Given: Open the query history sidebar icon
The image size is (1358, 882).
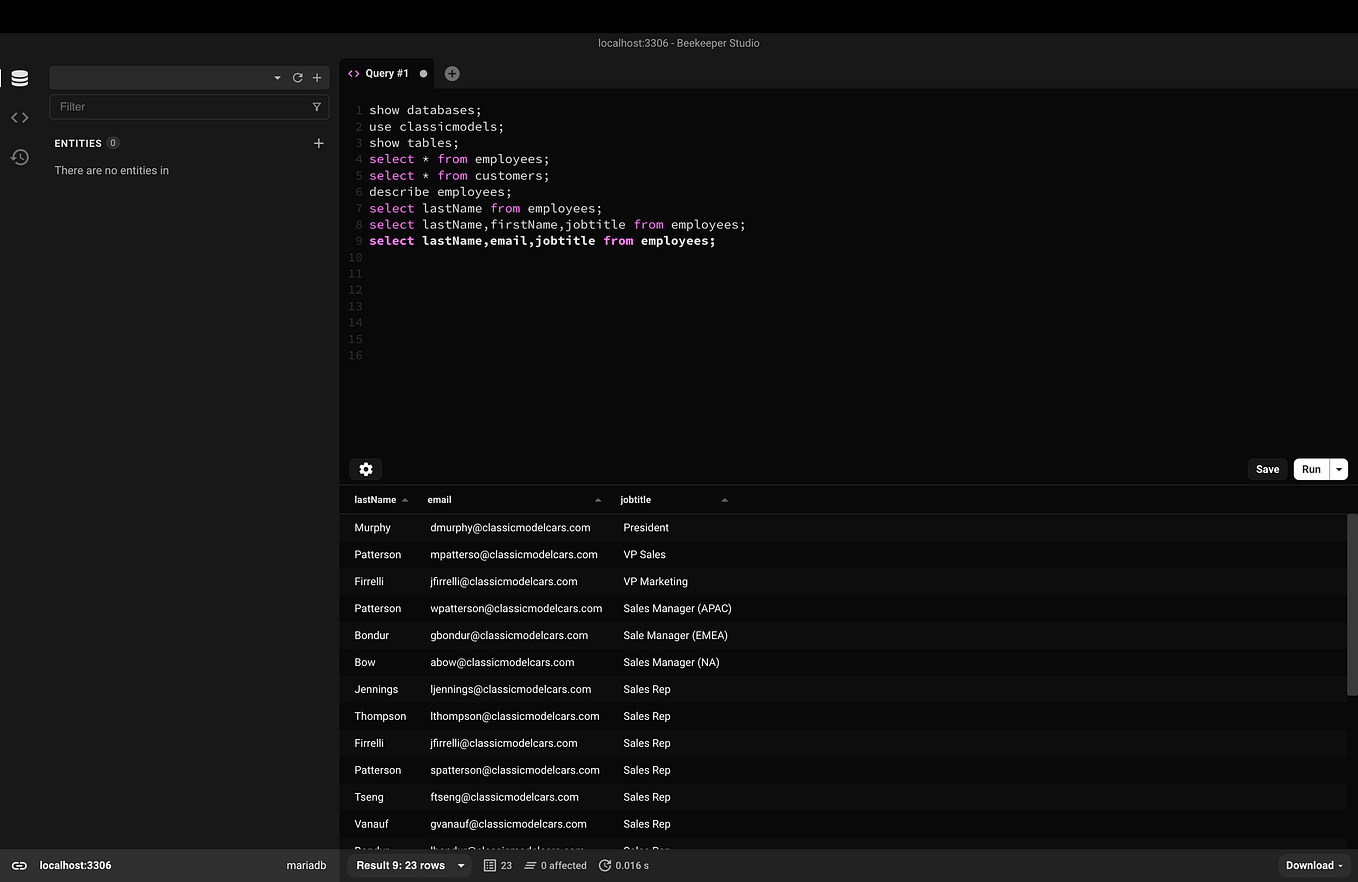Looking at the screenshot, I should click(19, 157).
